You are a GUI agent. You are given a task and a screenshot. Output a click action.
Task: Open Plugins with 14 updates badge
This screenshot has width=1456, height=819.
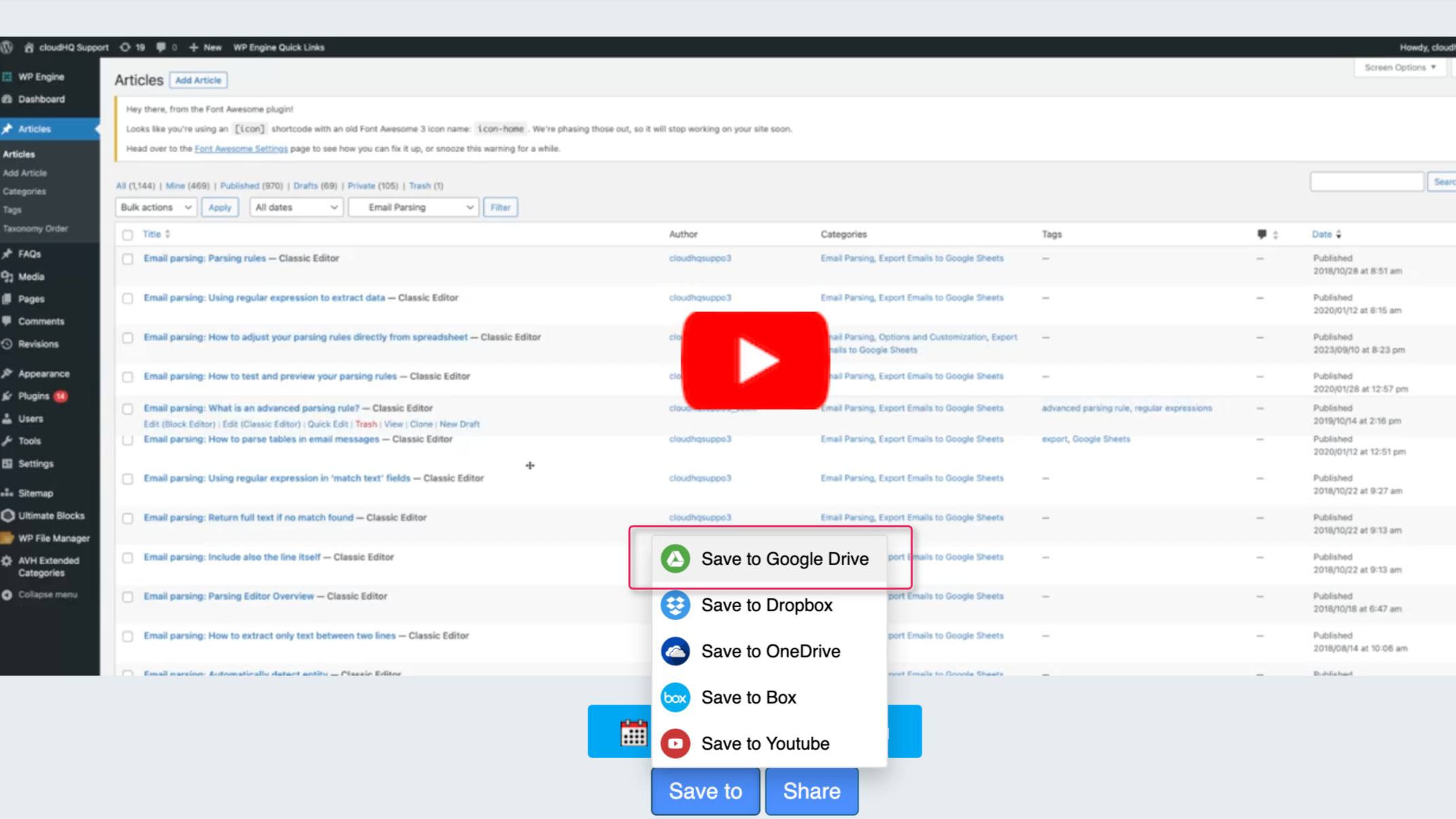[x=42, y=396]
